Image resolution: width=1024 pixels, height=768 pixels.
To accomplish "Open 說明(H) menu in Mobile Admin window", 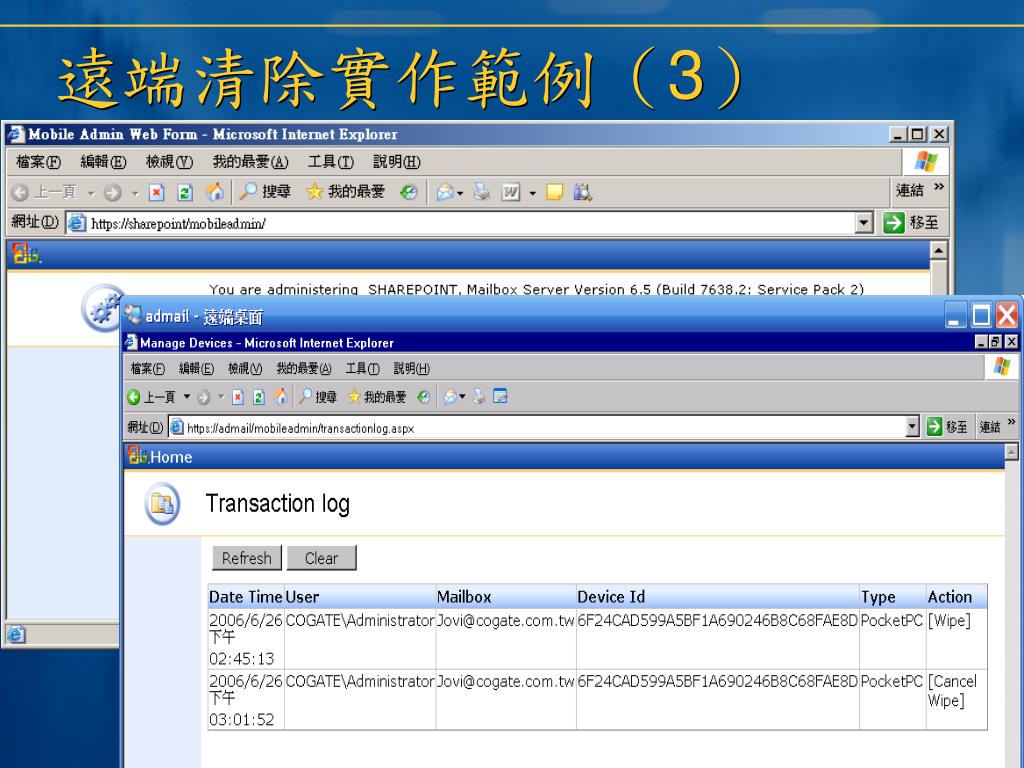I will 396,162.
